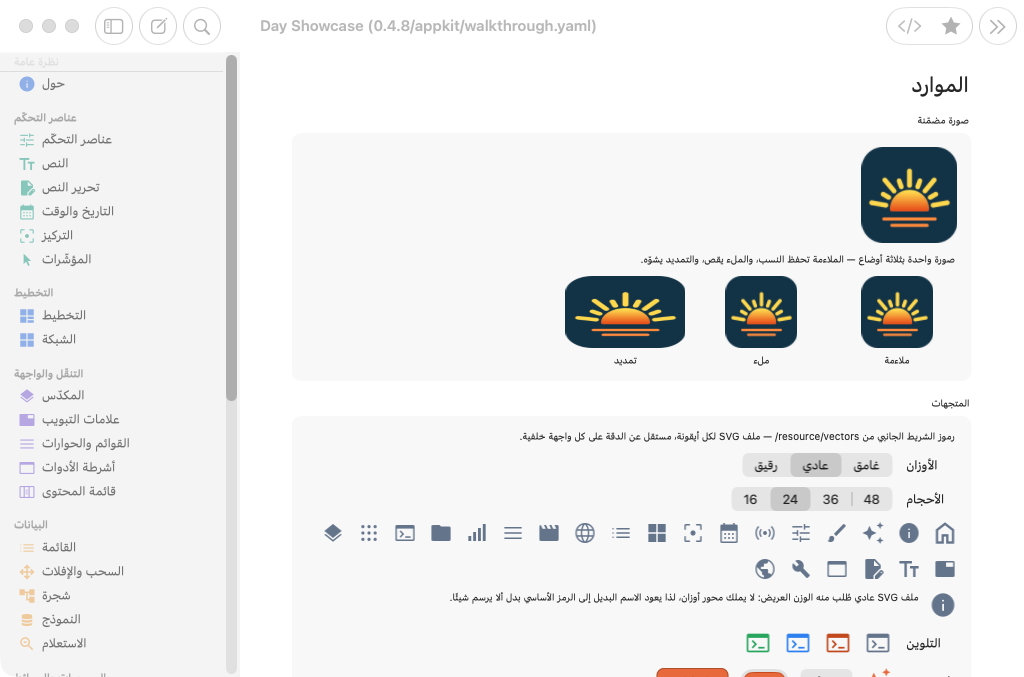Image resolution: width=1024 pixels, height=677 pixels.
Task: Select the غامق weight segment
Action: (866, 465)
